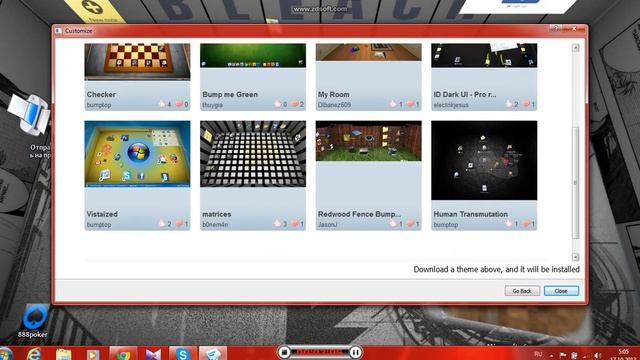Like the Human Transmutation theme
The image size is (640, 360).
click(x=509, y=224)
